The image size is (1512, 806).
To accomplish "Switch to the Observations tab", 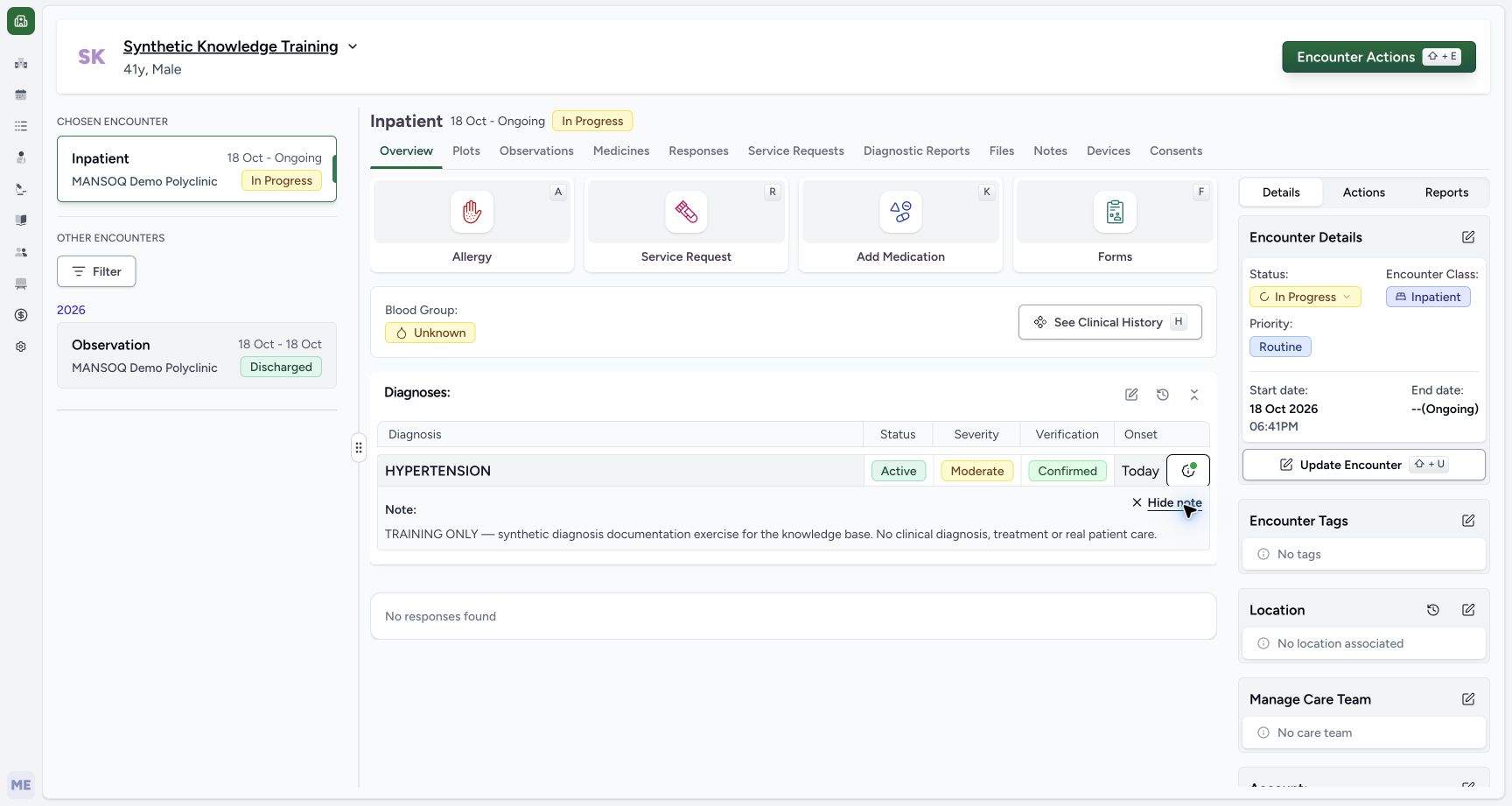I will coord(536,151).
